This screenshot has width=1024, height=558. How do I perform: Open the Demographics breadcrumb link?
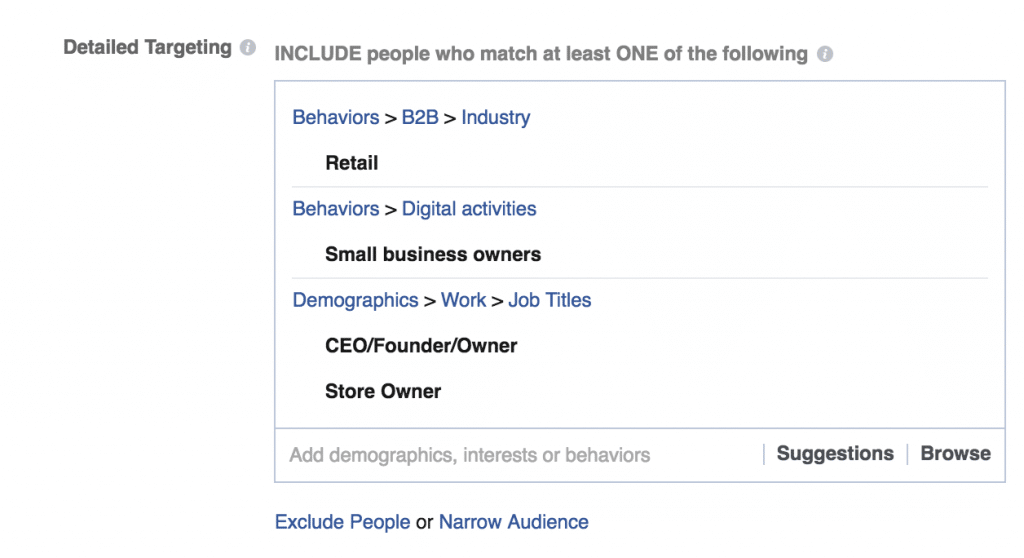tap(355, 301)
